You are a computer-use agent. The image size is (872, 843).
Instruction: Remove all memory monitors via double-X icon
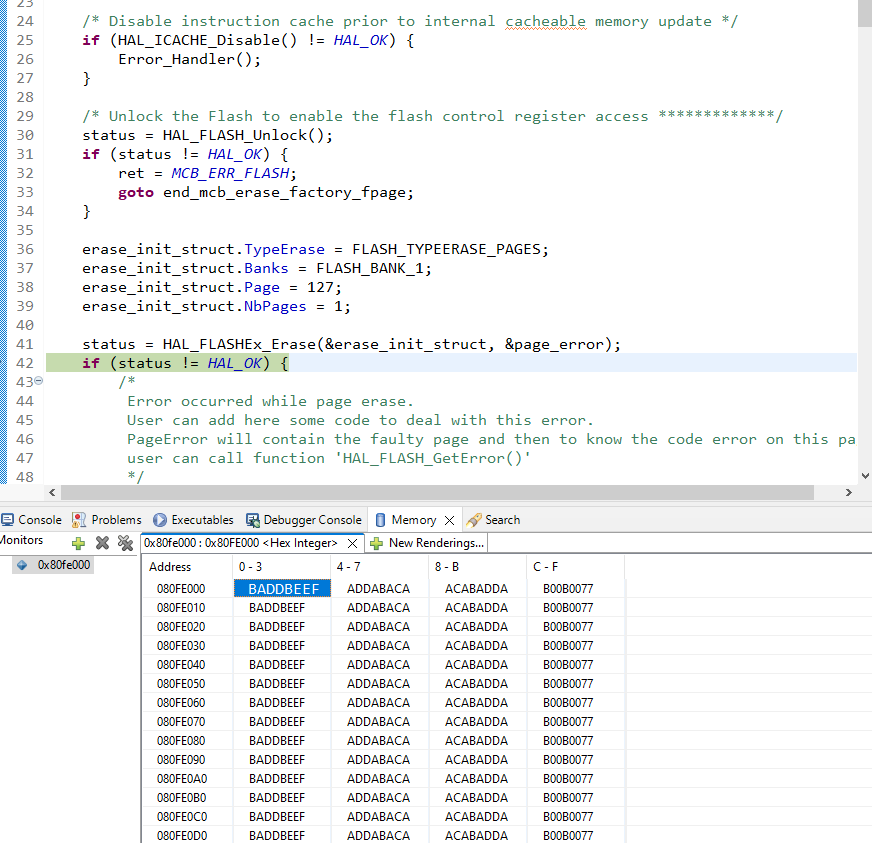(x=126, y=541)
